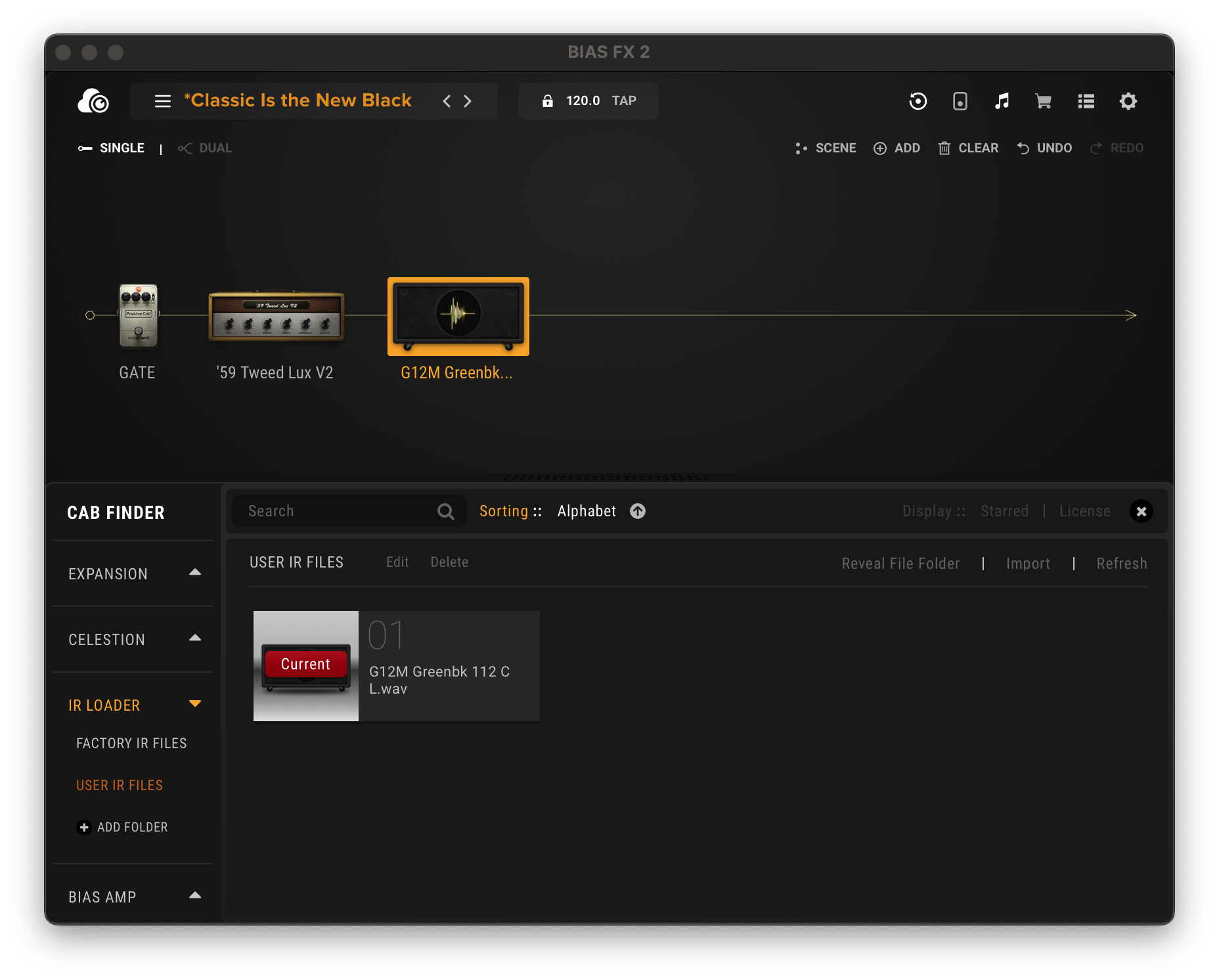Click Delete for user IR files
The image size is (1219, 980).
click(449, 562)
